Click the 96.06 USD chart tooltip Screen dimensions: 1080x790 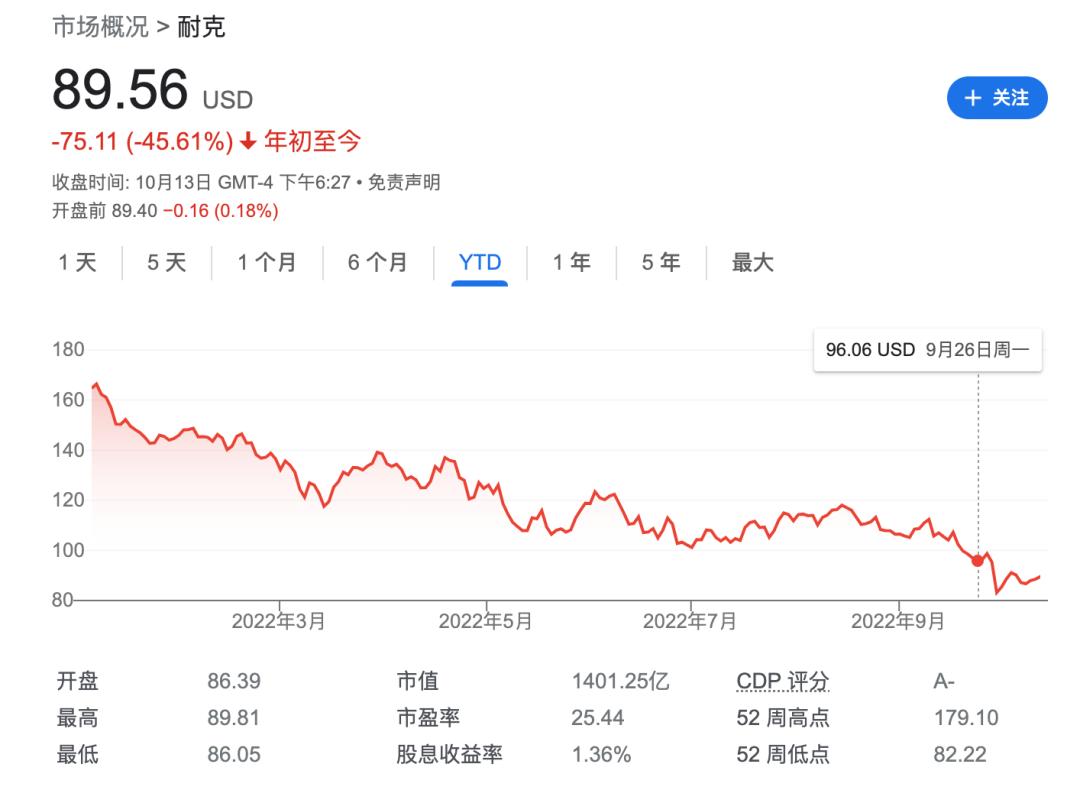pos(927,350)
